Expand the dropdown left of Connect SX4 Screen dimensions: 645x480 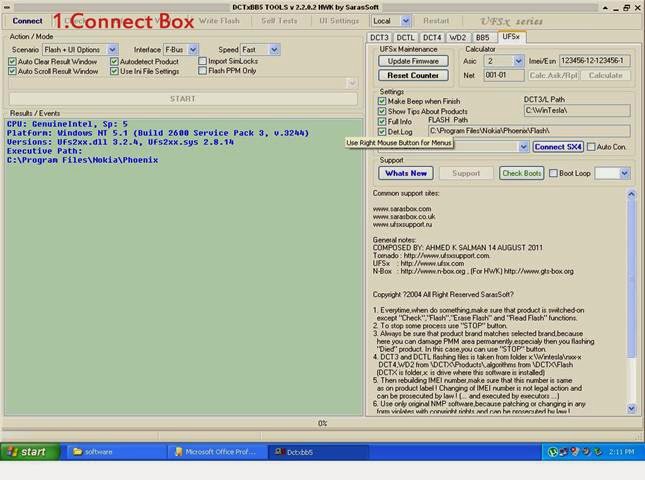[523, 147]
